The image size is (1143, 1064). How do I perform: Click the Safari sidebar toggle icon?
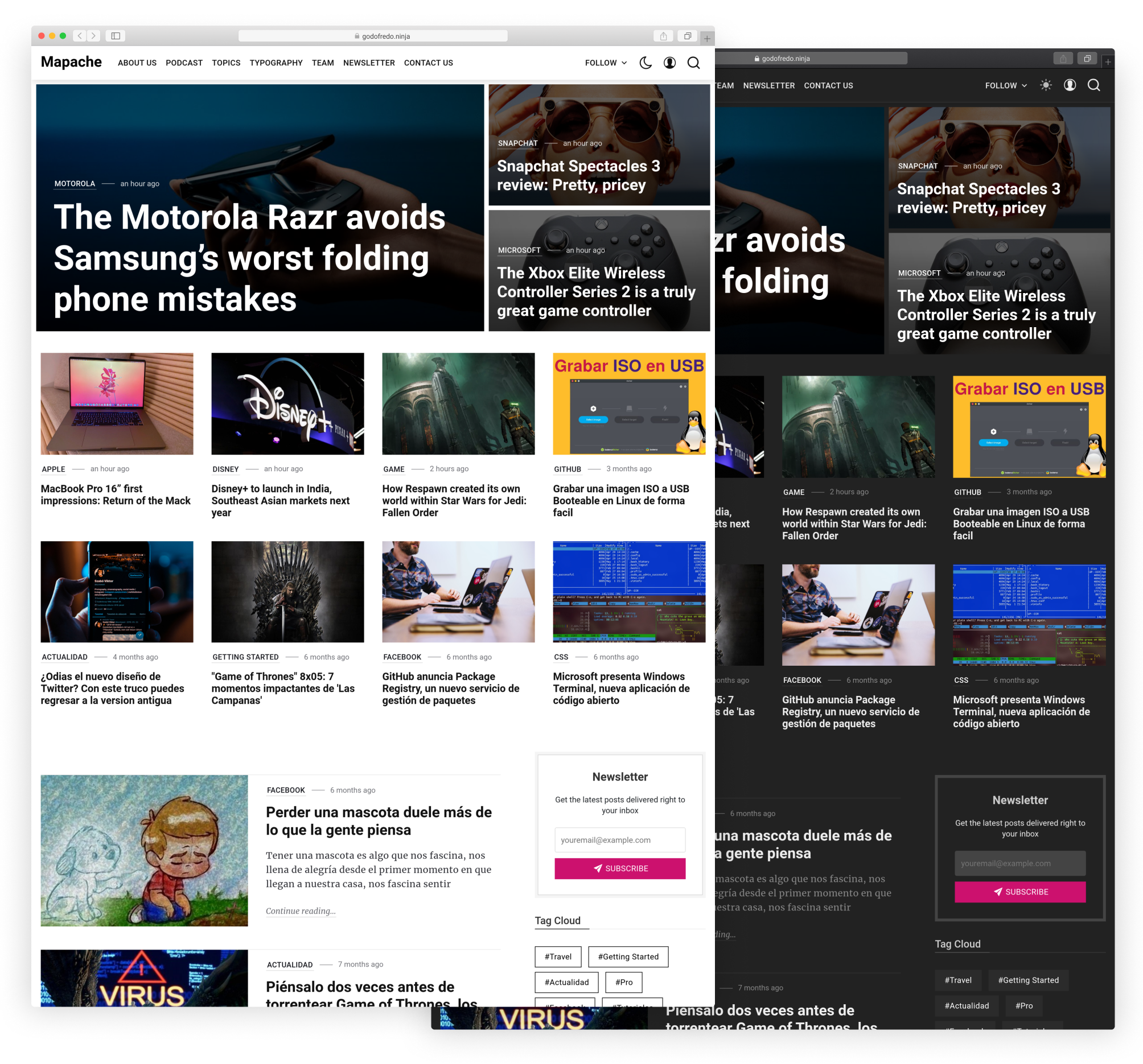[116, 36]
